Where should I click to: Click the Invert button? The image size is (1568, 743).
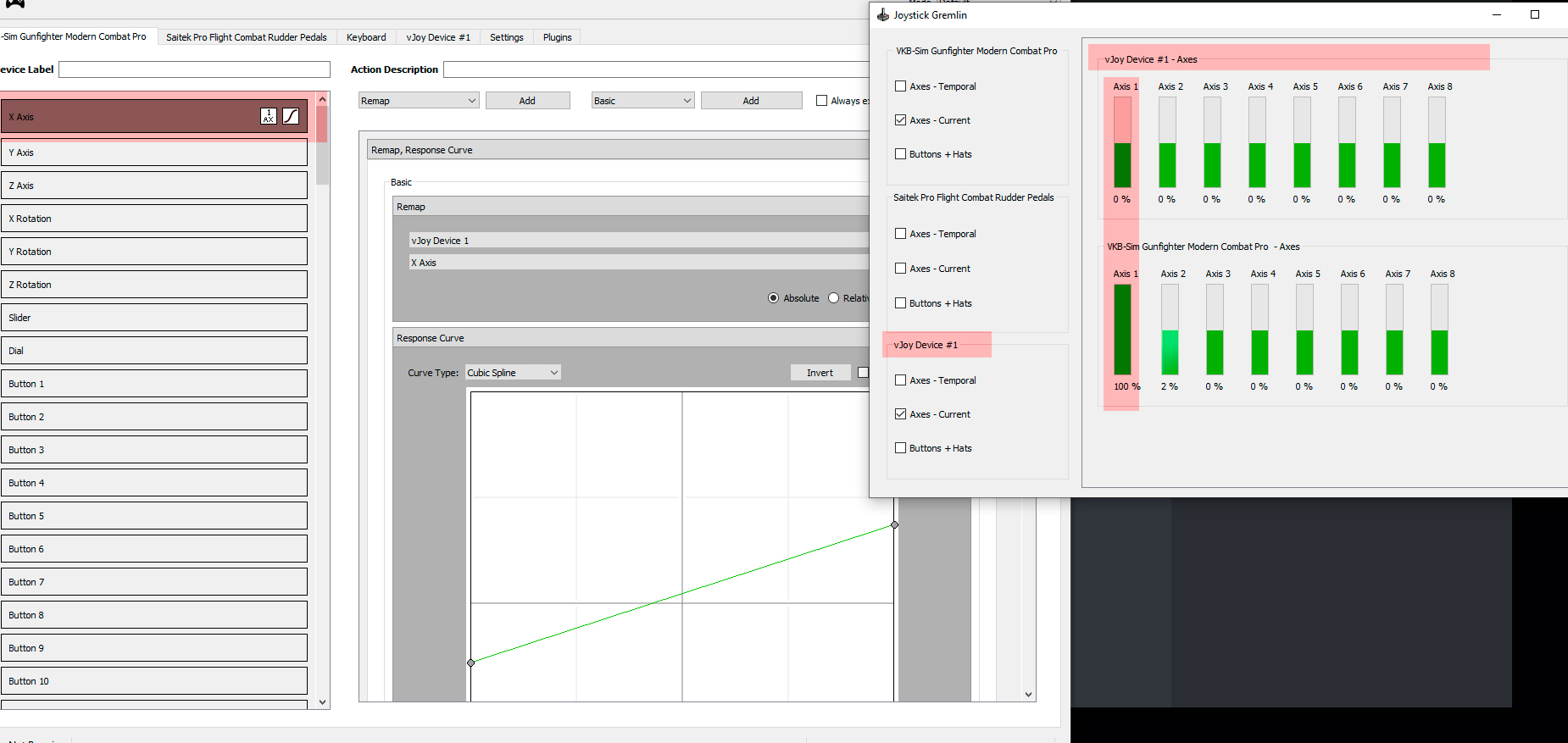pyautogui.click(x=820, y=373)
